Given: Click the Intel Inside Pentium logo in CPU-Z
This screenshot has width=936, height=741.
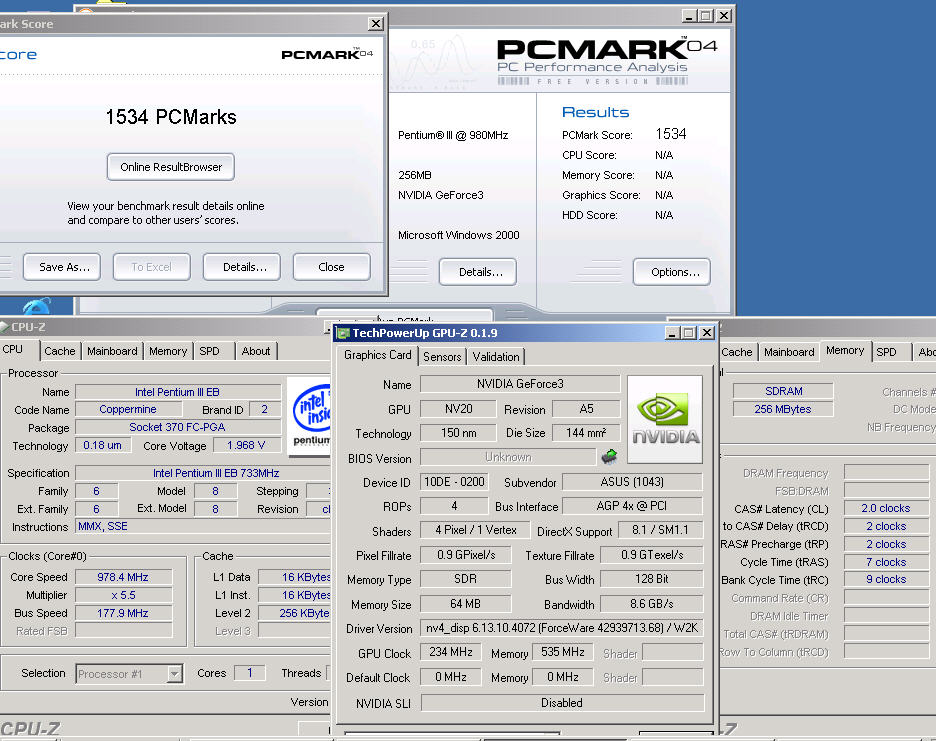Looking at the screenshot, I should point(309,416).
